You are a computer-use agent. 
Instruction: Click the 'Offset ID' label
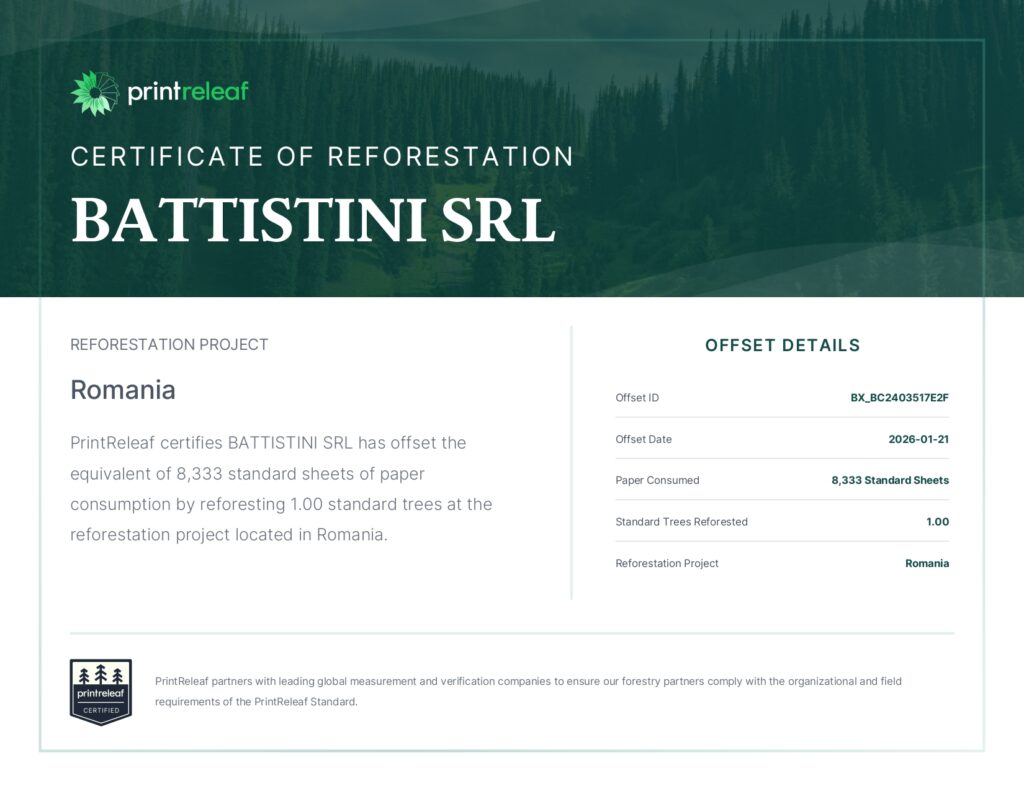coord(637,398)
